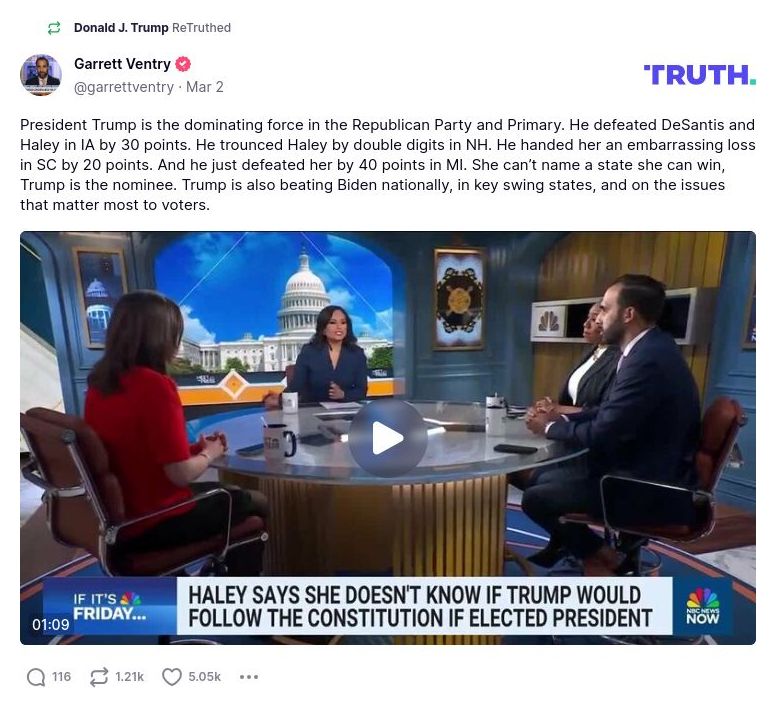The image size is (777, 708).
Task: Click the reply comment bubble icon
Action: (x=36, y=677)
